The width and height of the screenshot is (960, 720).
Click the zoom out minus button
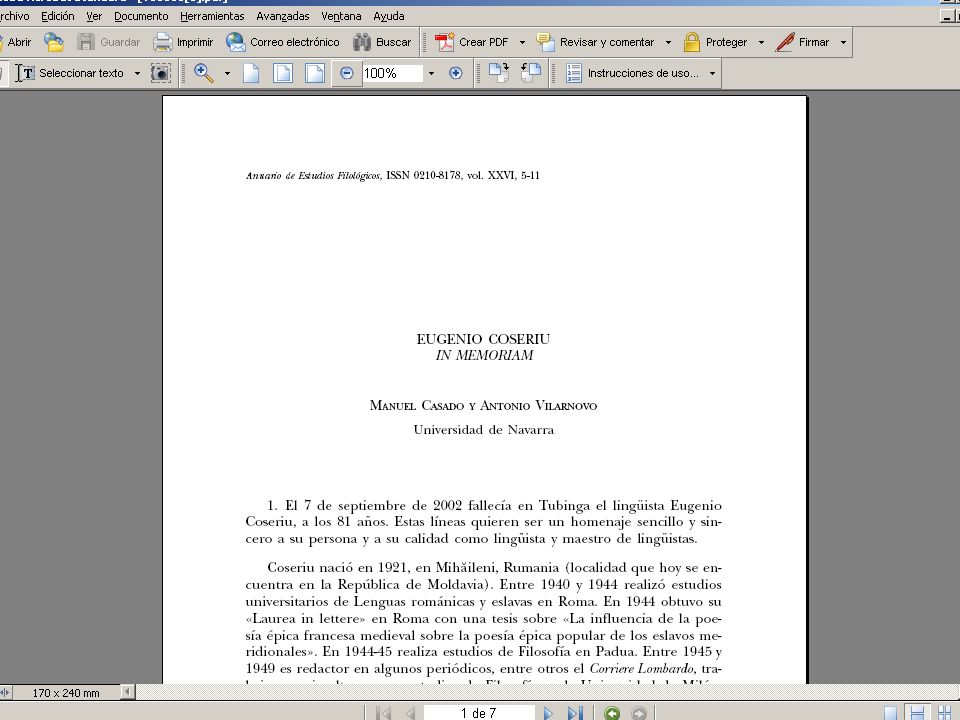(347, 73)
